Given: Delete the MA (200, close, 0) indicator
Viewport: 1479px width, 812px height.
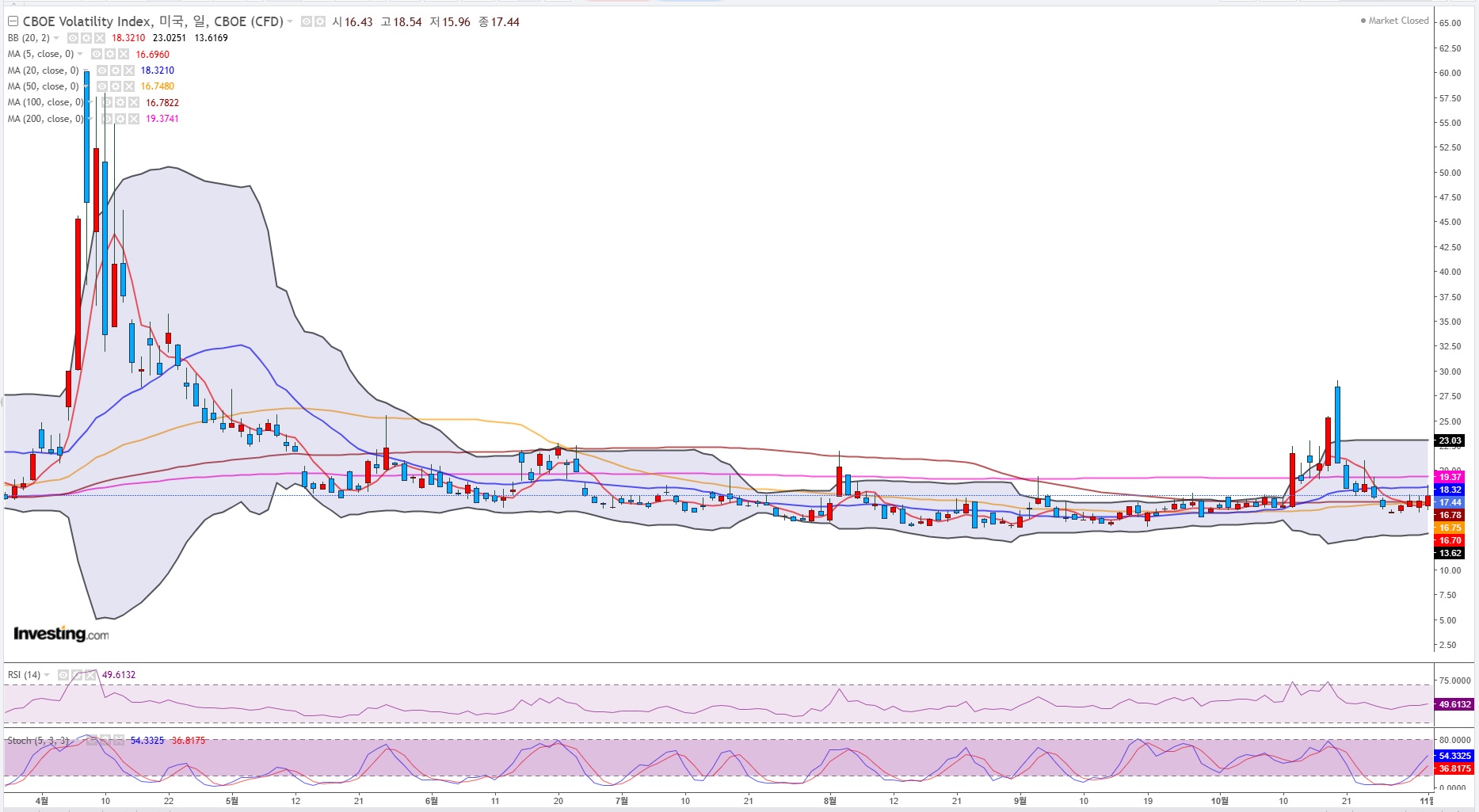Looking at the screenshot, I should (x=134, y=119).
